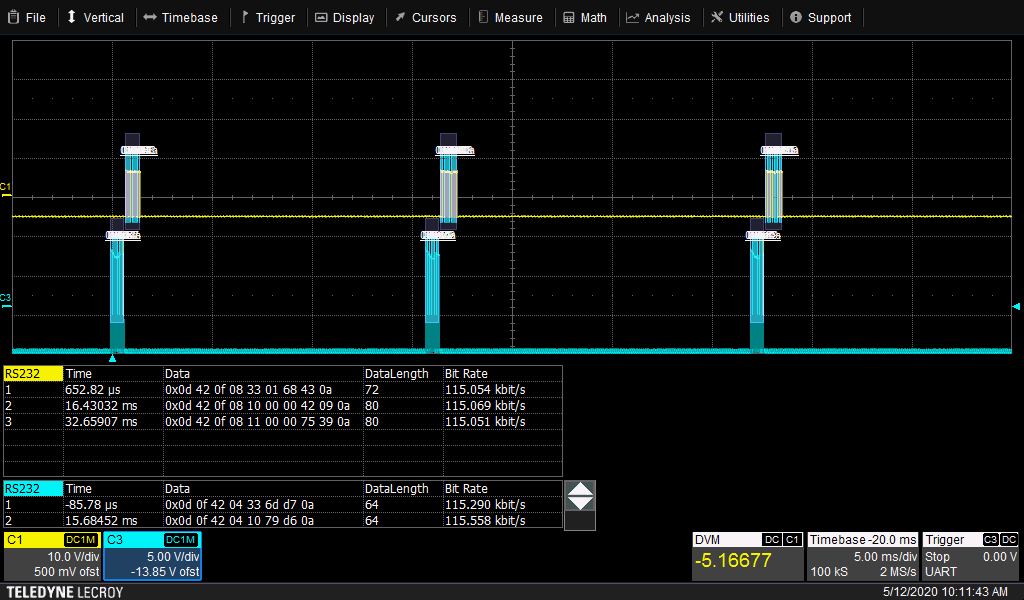Open the Timebase descriptor box
This screenshot has width=1024, height=600.
click(862, 556)
